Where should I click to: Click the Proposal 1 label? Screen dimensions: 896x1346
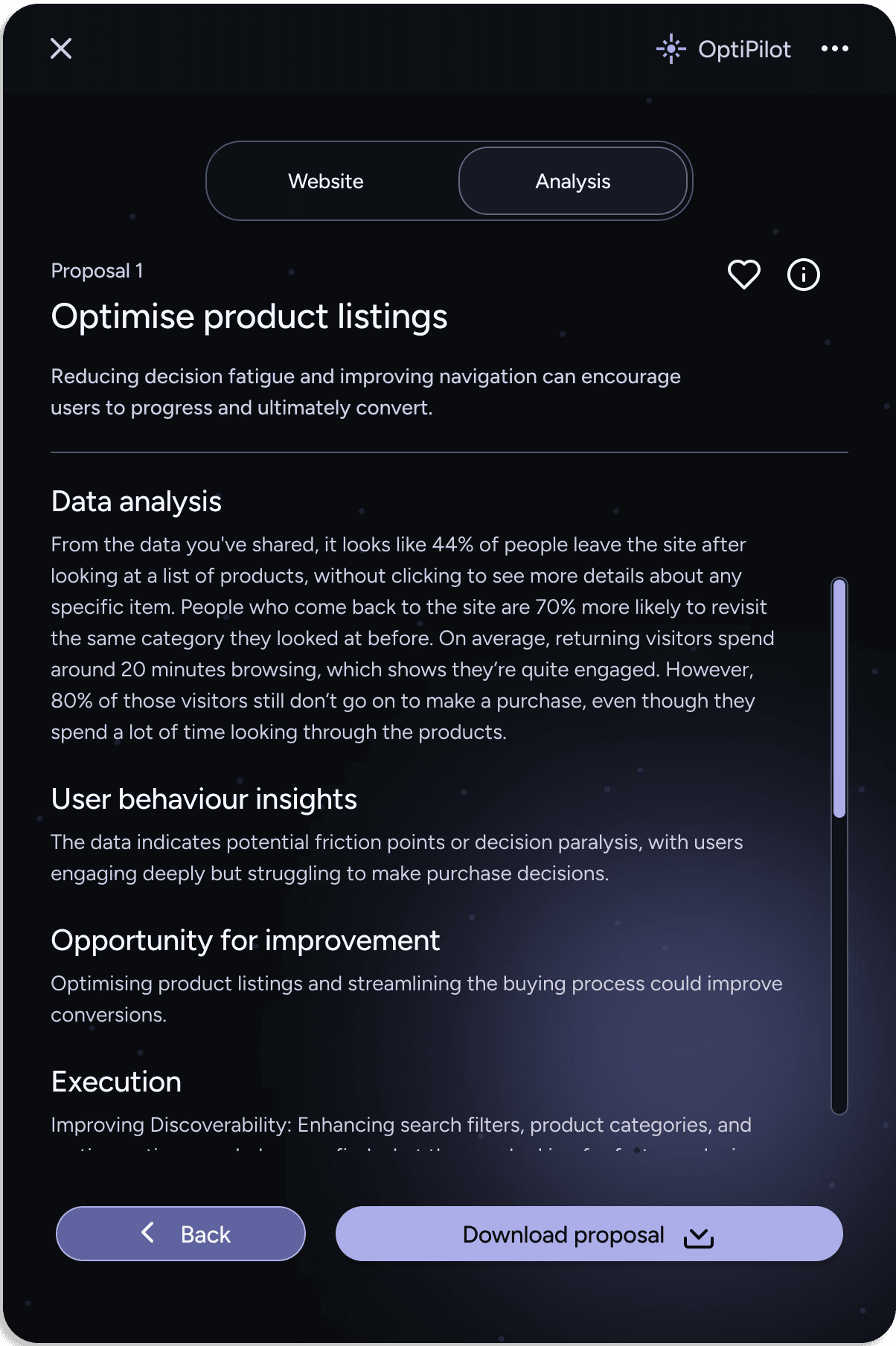[x=97, y=271]
